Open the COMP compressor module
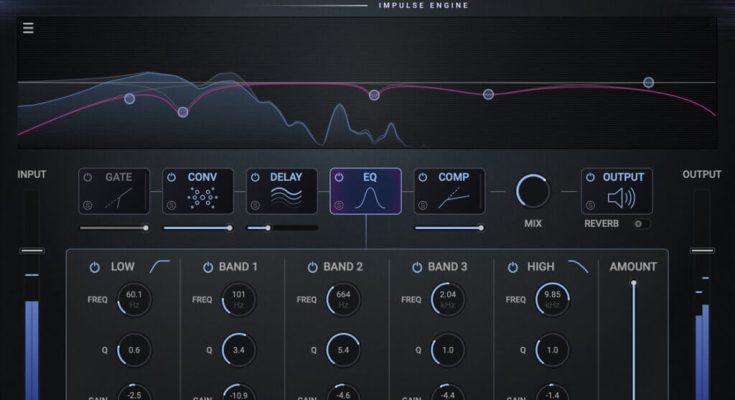Viewport: 735px width, 400px height. click(x=450, y=191)
